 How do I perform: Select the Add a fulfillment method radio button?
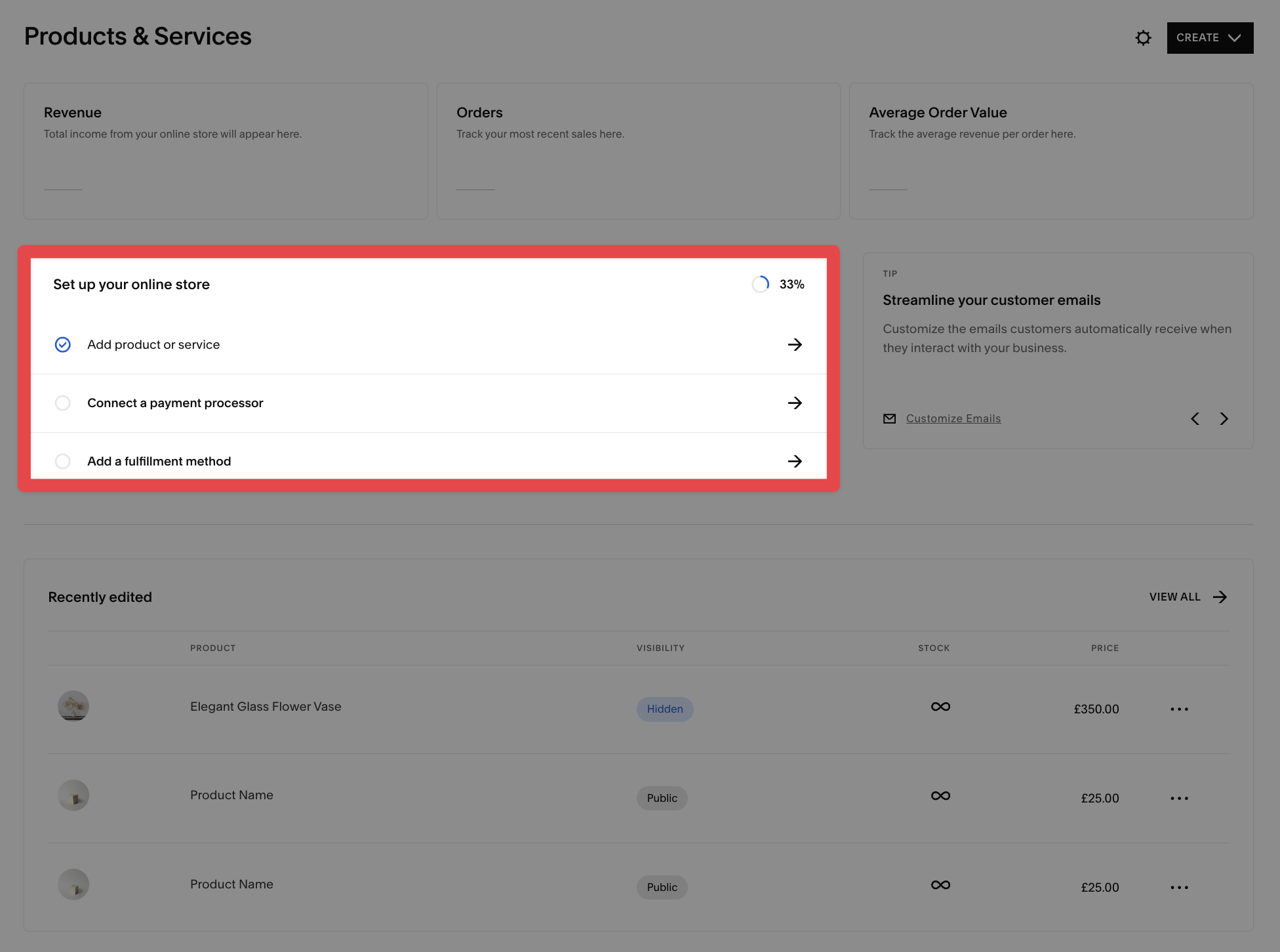62,461
